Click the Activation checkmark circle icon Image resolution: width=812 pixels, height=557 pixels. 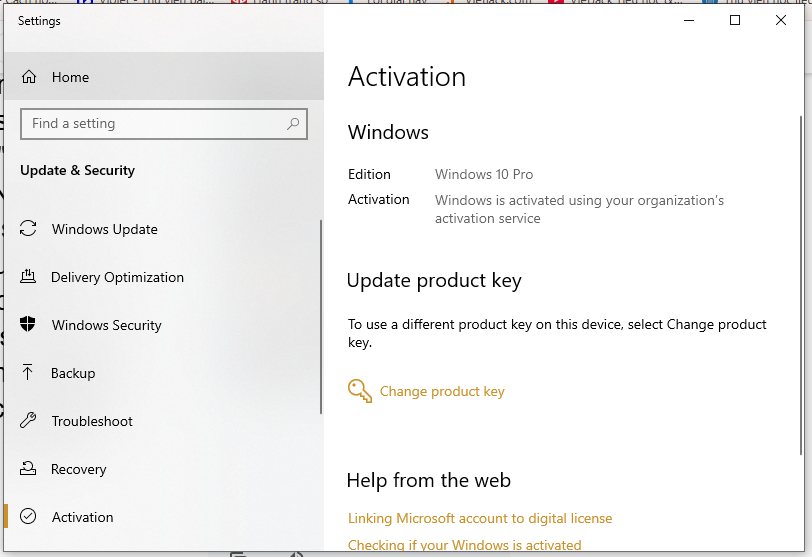[x=29, y=517]
